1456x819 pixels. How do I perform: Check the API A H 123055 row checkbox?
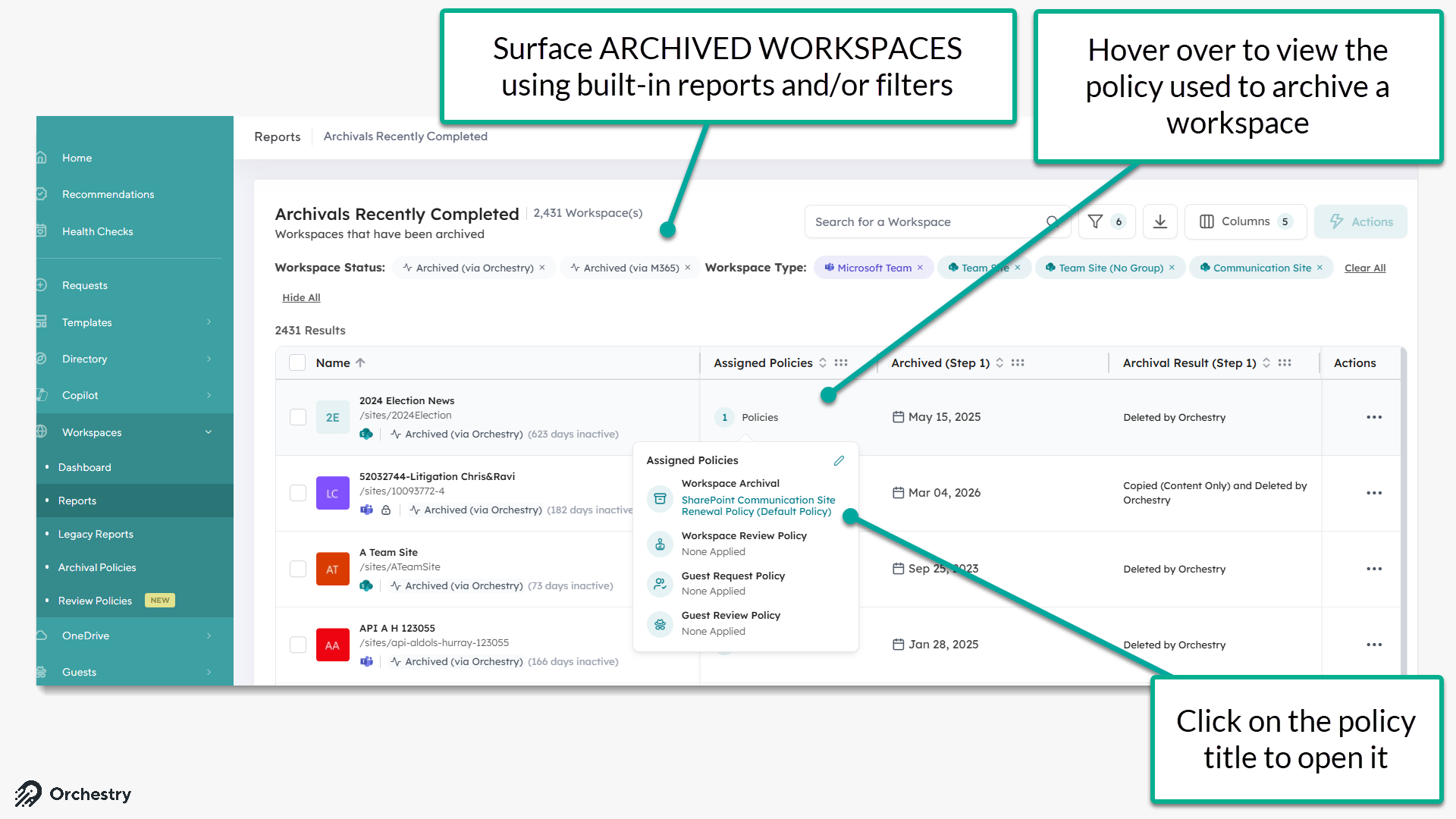pos(298,645)
